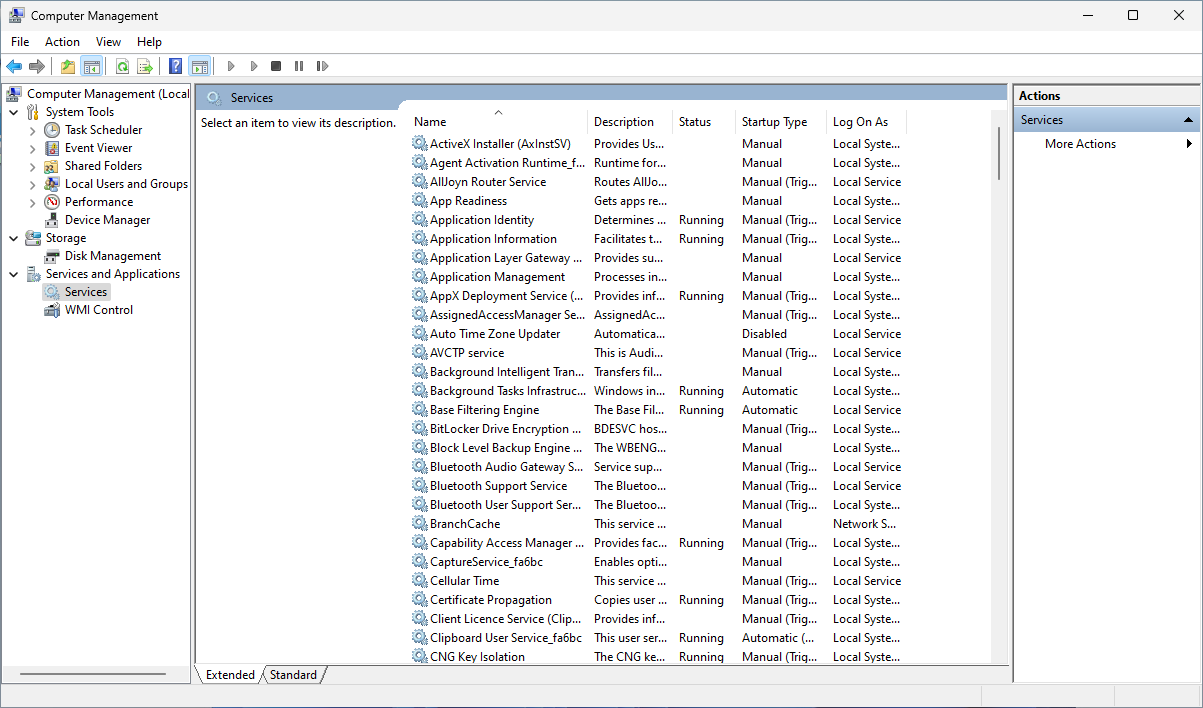Click the Performance monitor icon
This screenshot has height=708, width=1203.
[52, 202]
